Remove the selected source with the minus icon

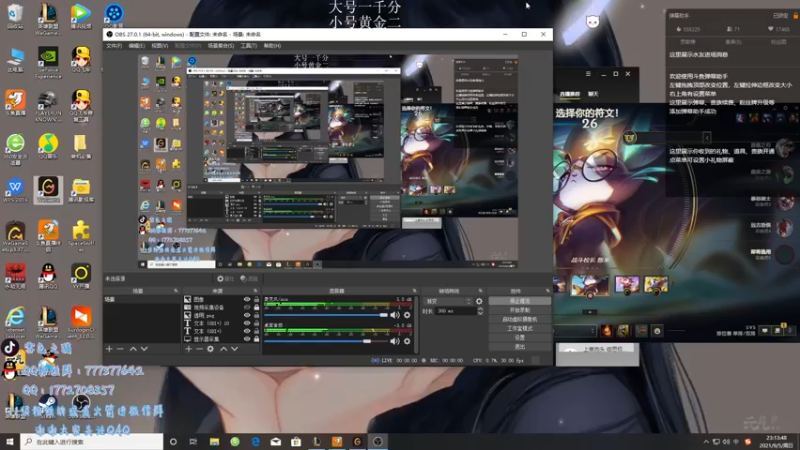[x=199, y=349]
